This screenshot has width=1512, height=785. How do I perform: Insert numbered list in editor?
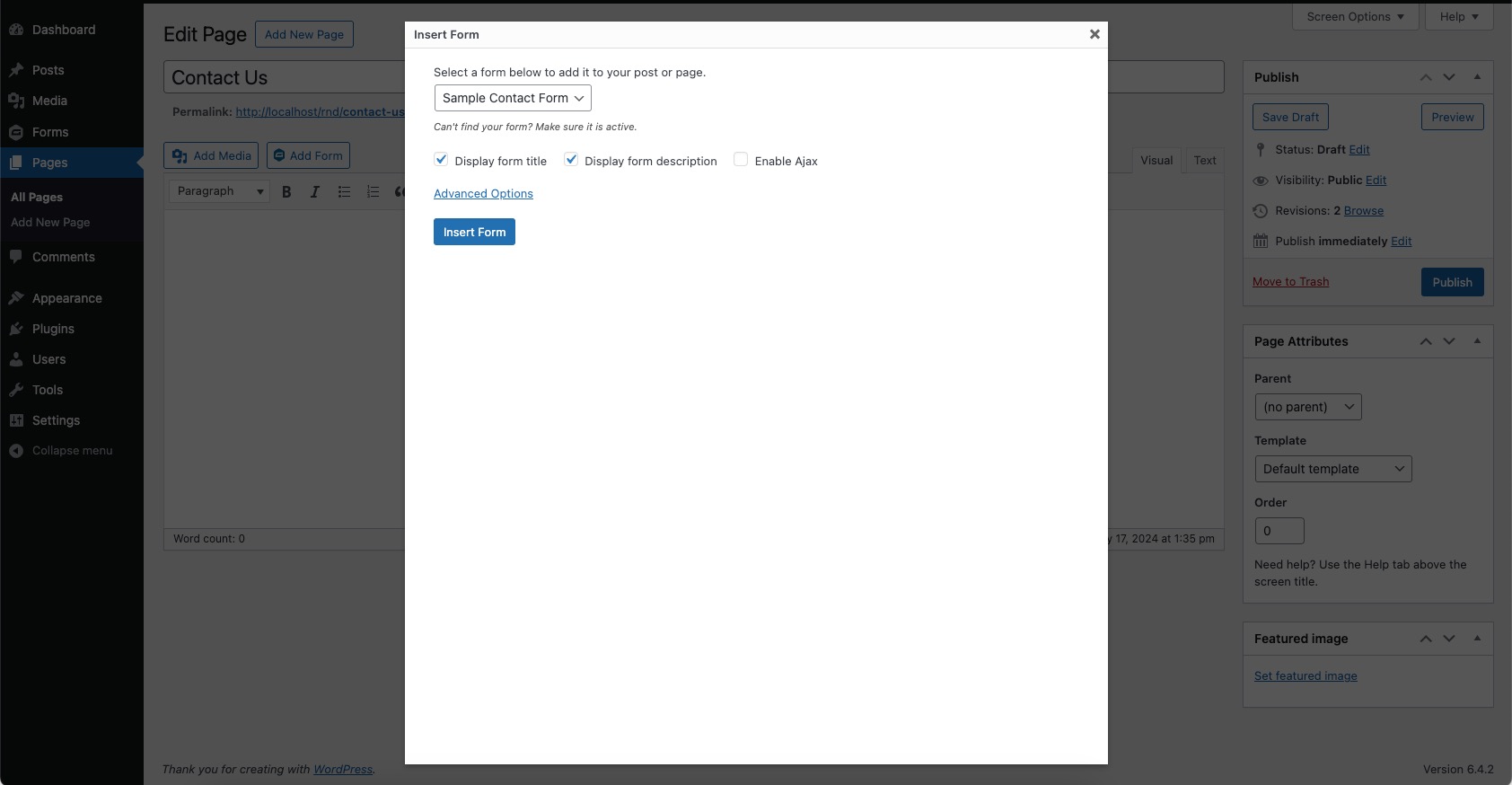coord(373,191)
